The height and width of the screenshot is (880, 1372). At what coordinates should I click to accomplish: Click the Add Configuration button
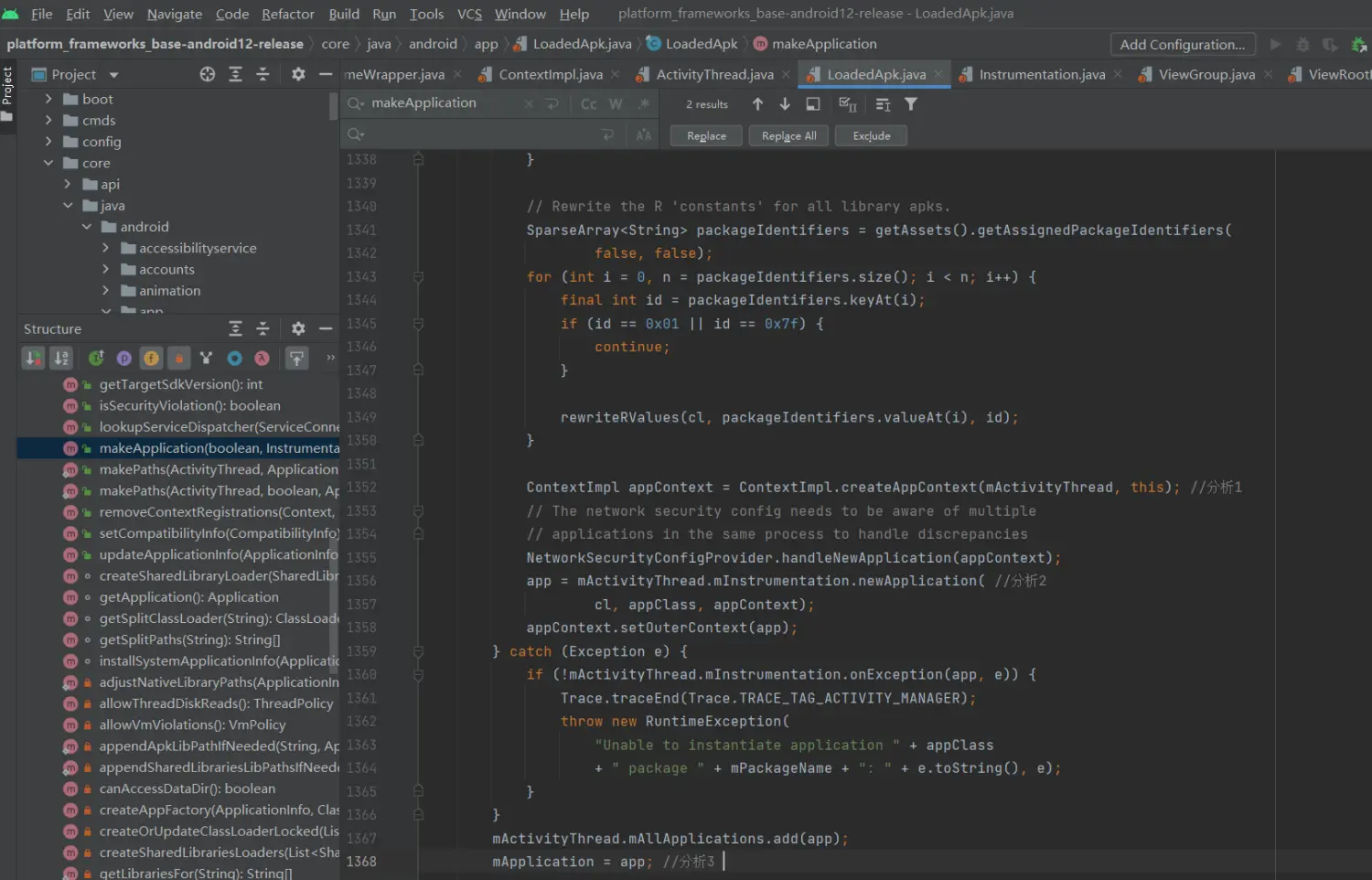1182,44
